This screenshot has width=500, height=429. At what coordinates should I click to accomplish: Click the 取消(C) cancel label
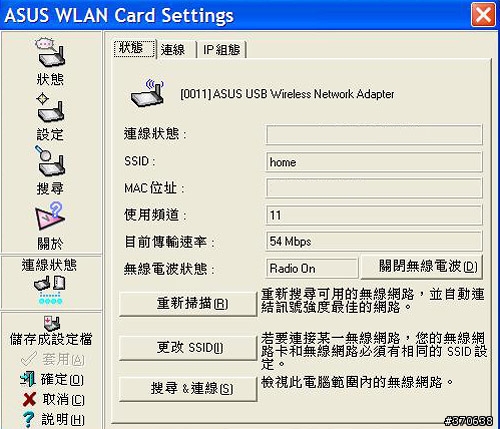pyautogui.click(x=63, y=399)
